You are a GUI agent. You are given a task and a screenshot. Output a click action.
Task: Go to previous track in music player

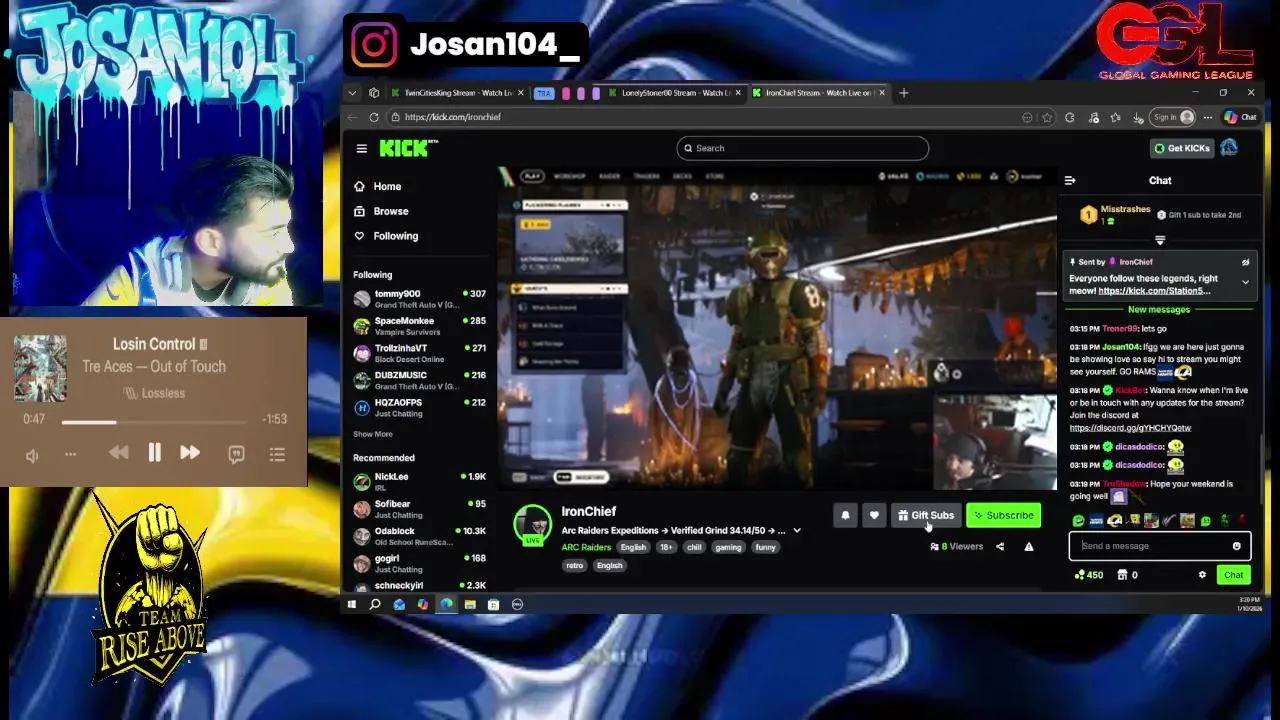coord(118,453)
